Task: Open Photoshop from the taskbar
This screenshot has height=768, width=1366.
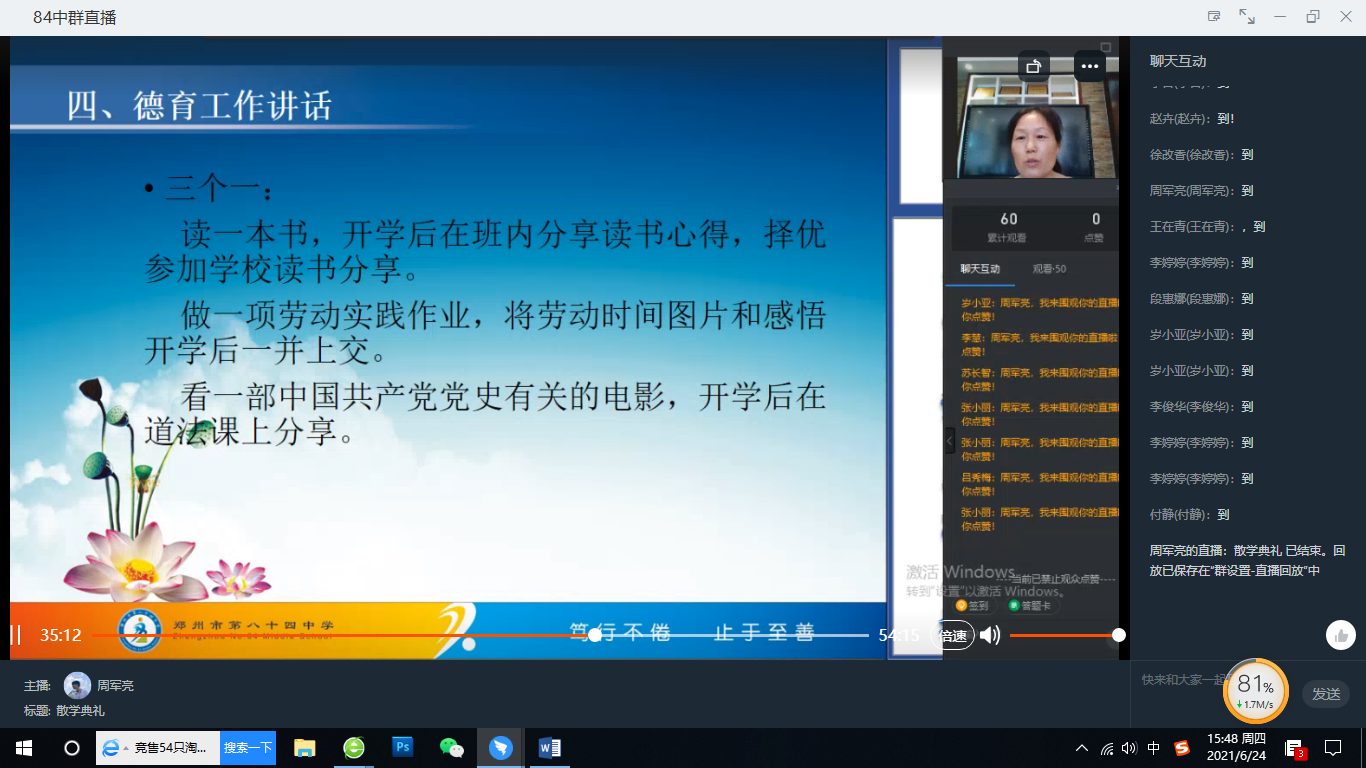Action: [x=403, y=747]
